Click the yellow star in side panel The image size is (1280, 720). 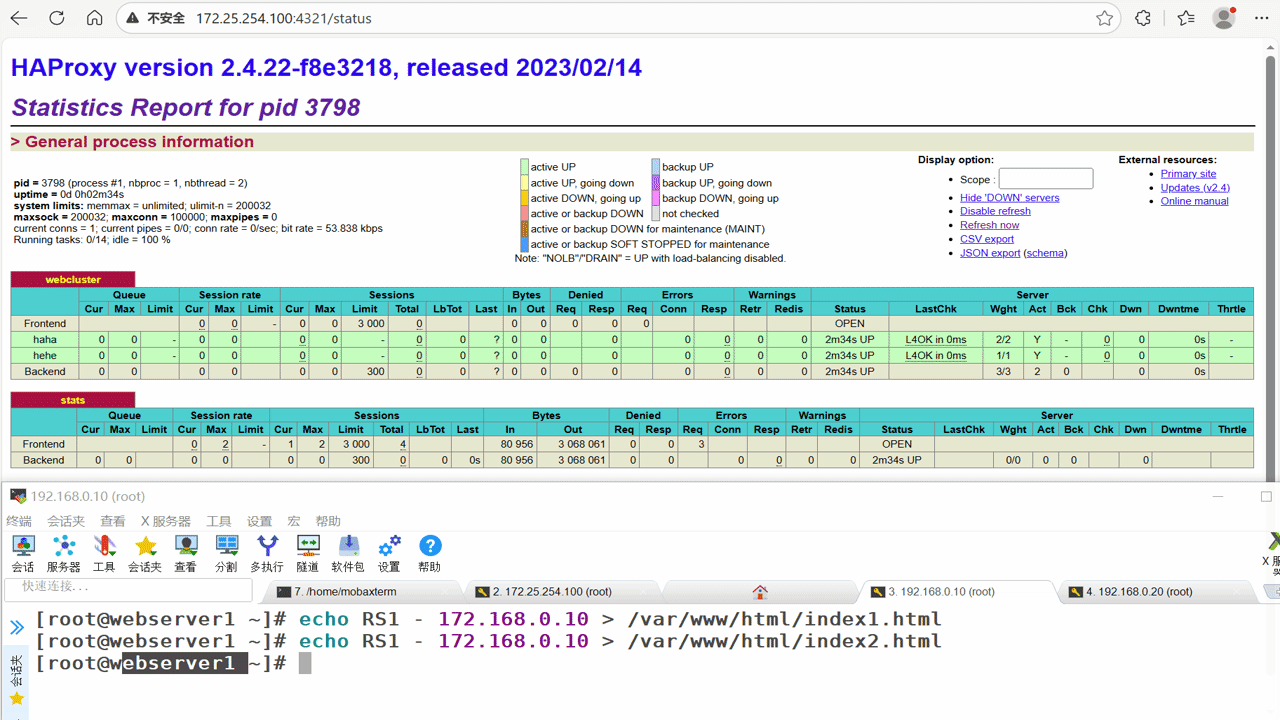(17, 698)
